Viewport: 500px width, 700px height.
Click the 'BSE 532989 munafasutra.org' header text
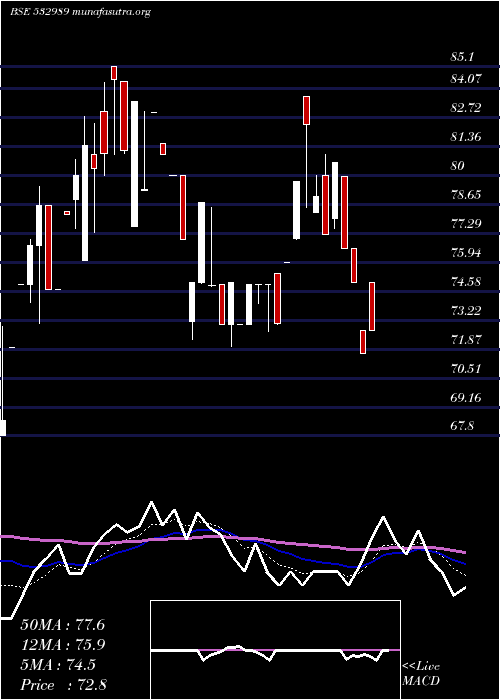(x=80, y=12)
